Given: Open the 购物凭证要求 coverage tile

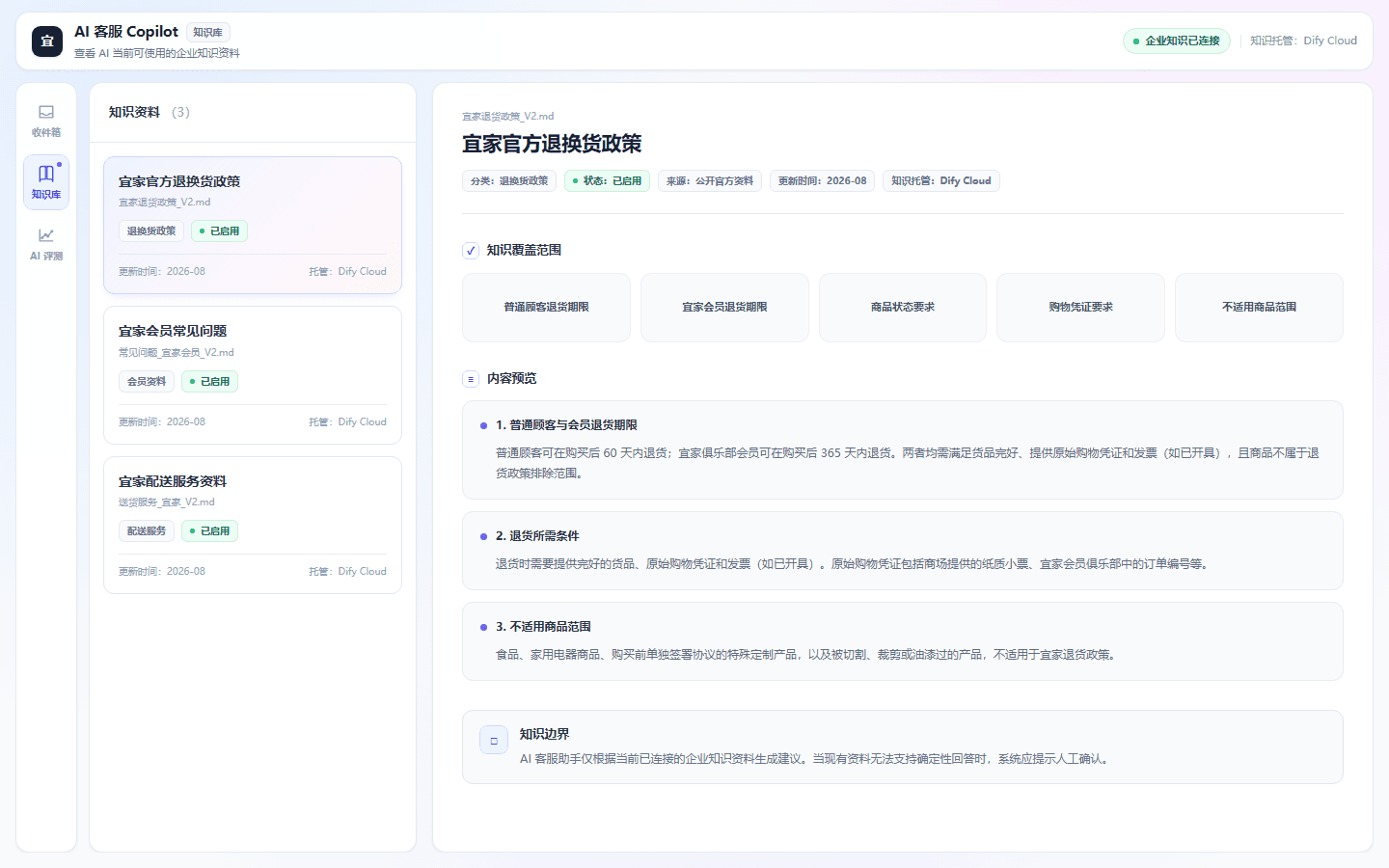Looking at the screenshot, I should pos(1080,308).
